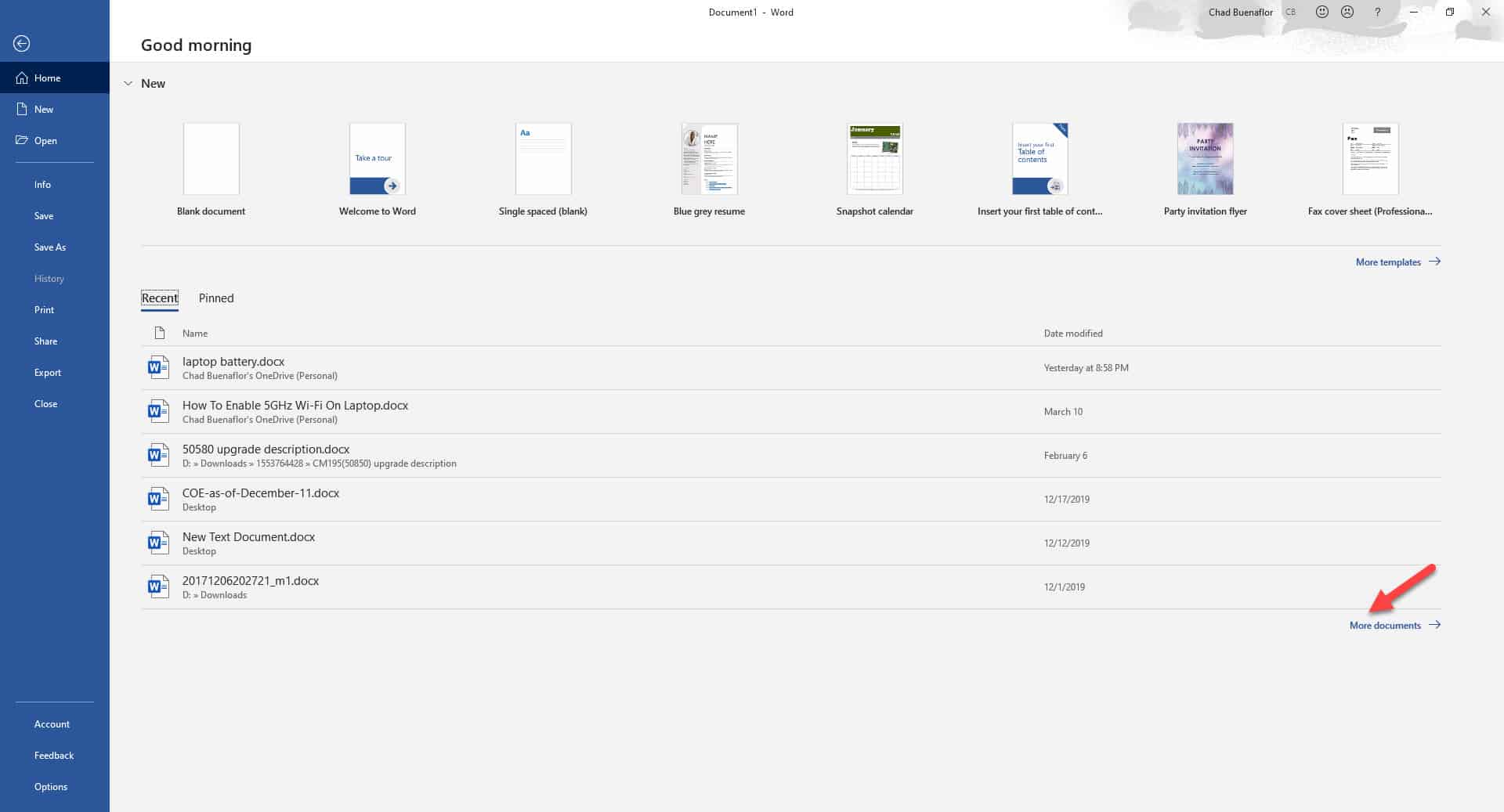
Task: Choose Save As in the sidebar
Action: 55,247
